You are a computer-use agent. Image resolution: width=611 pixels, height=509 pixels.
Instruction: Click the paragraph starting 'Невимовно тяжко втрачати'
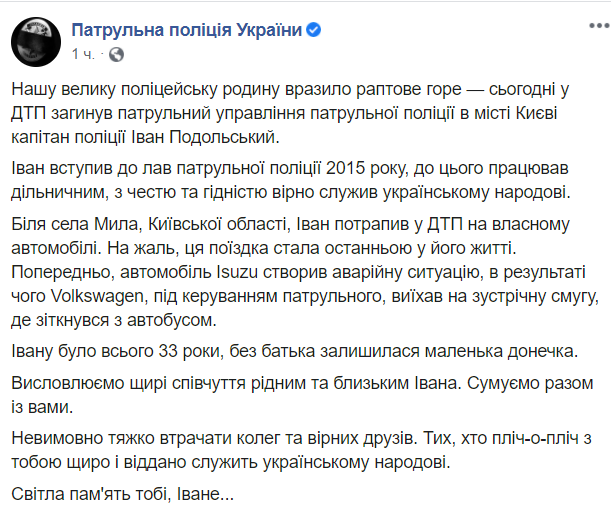[x=300, y=451]
